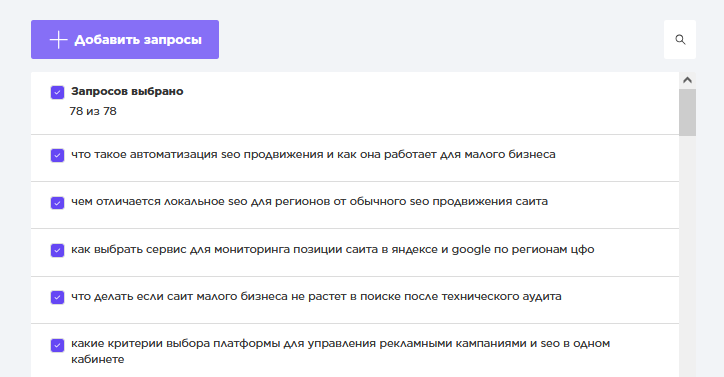The image size is (724, 377).
Task: Click the Добавить запросы button
Action: click(x=125, y=39)
